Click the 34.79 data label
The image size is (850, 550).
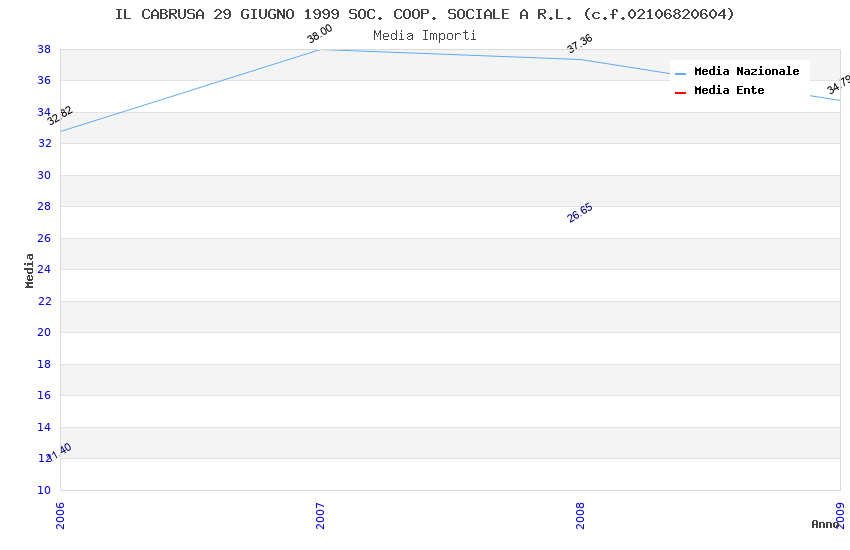[838, 85]
